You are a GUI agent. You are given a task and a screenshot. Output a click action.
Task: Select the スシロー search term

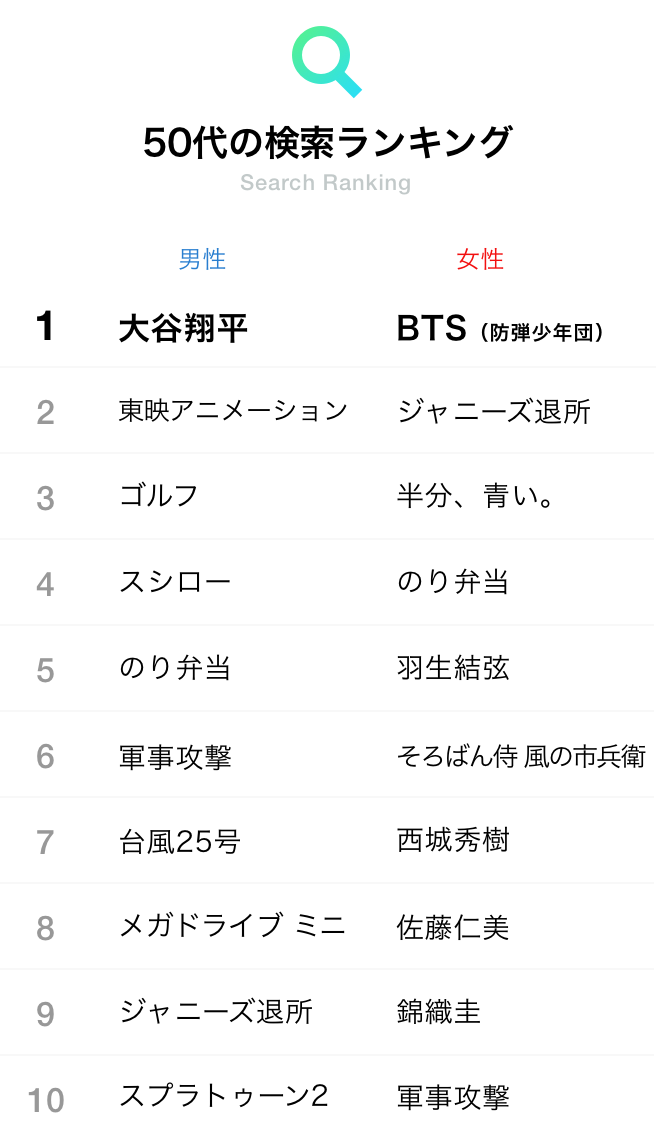tap(175, 582)
